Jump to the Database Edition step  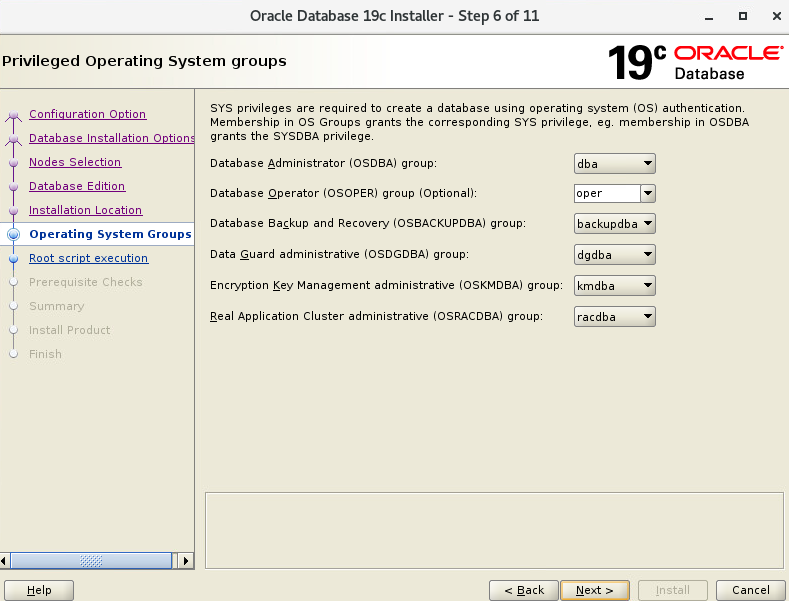(77, 186)
